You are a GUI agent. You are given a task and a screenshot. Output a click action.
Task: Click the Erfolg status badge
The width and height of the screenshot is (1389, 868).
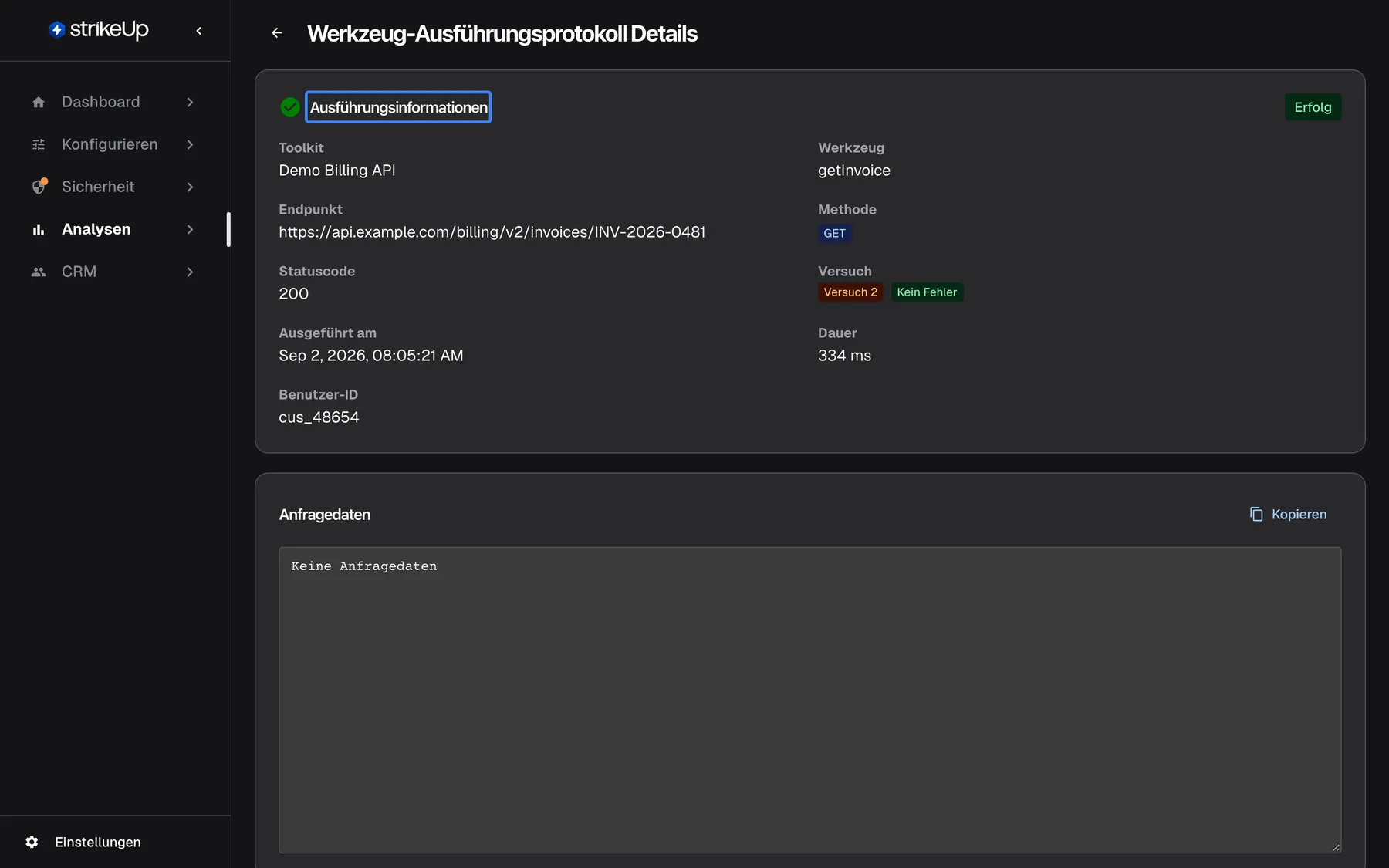point(1313,107)
